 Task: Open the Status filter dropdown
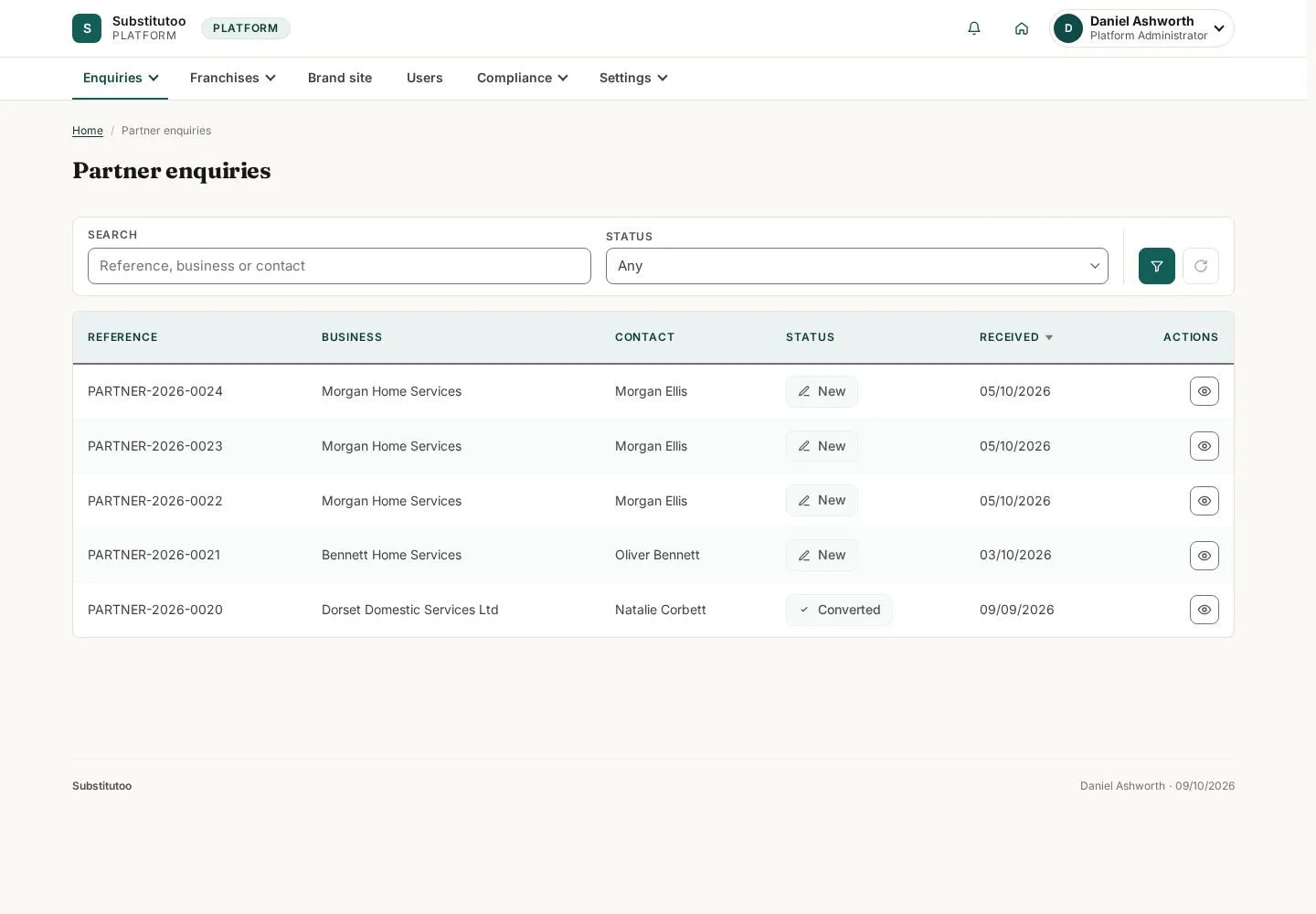point(857,266)
